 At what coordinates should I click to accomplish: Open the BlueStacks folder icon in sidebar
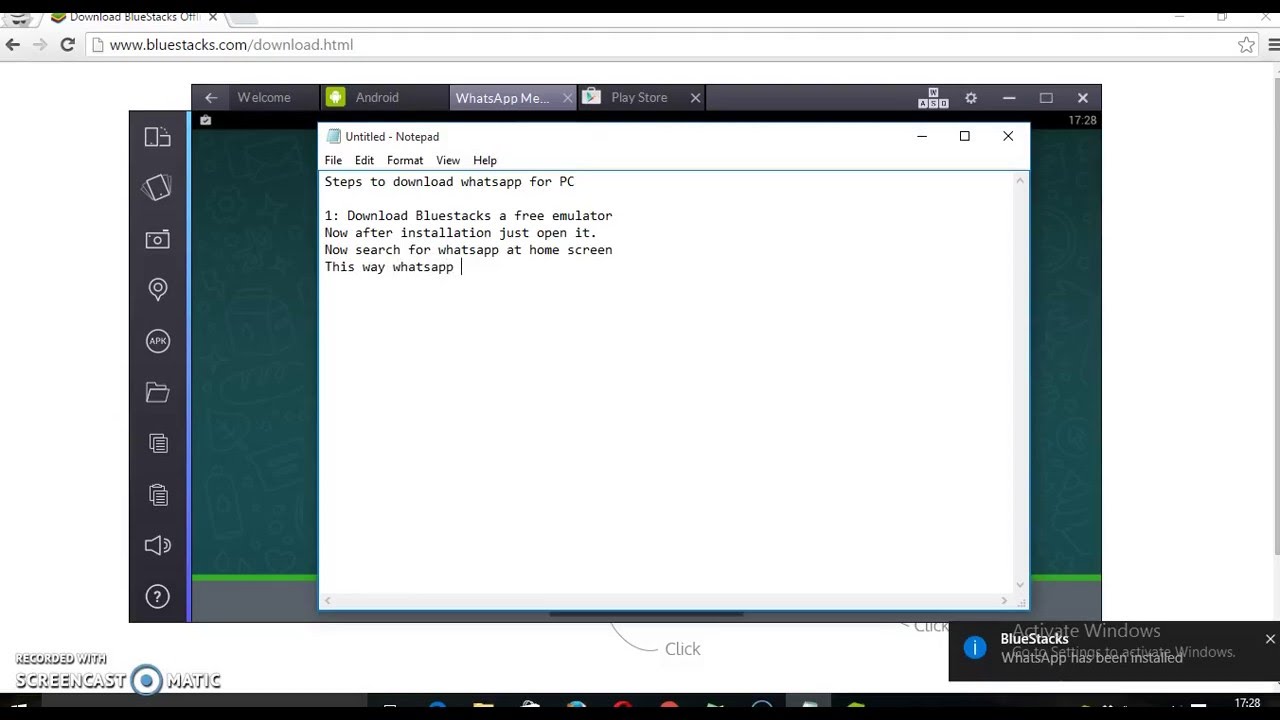click(157, 392)
